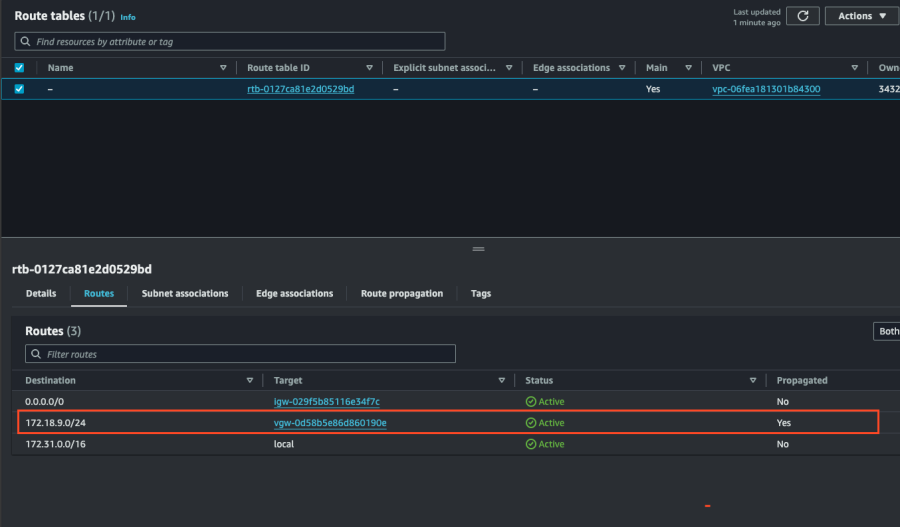Viewport: 900px width, 527px height.
Task: Sort by Route table ID column arrow
Action: point(369,68)
